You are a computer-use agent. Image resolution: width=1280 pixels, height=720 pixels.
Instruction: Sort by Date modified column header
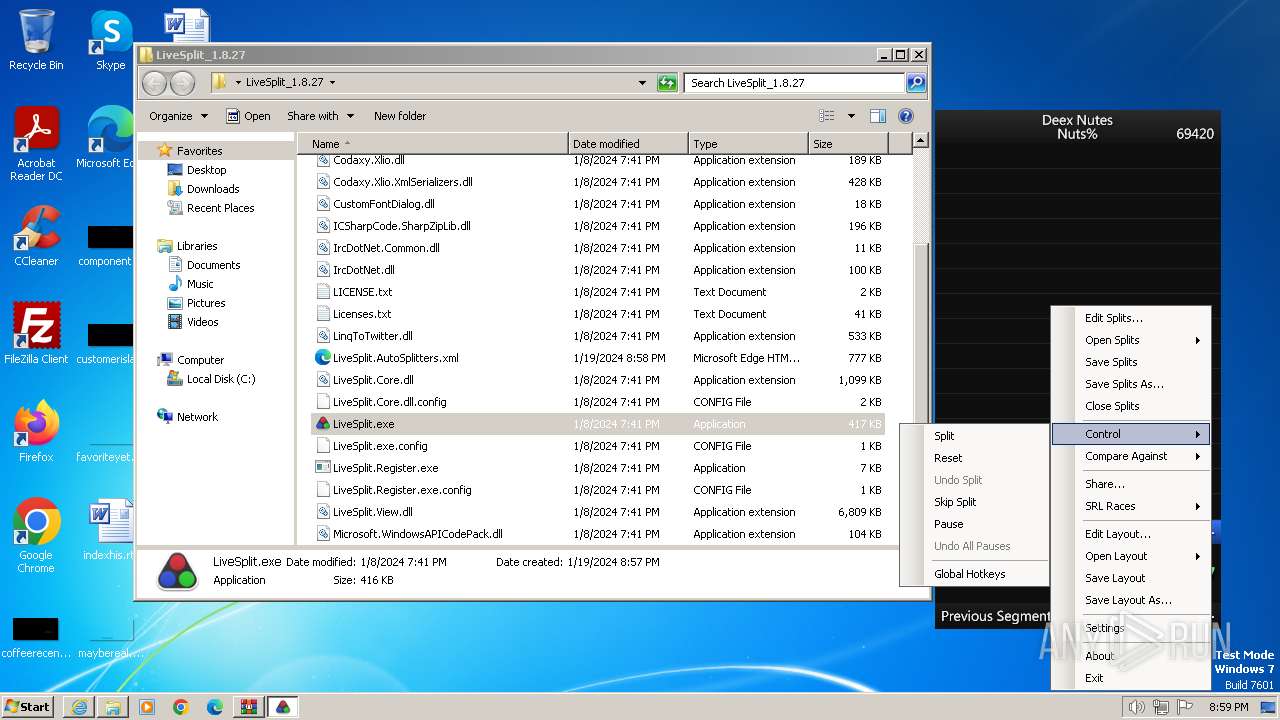click(x=628, y=144)
